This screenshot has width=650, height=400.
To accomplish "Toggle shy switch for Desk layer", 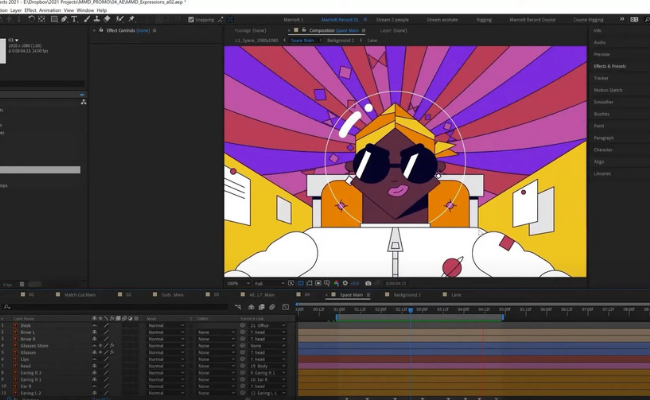I will click(95, 326).
